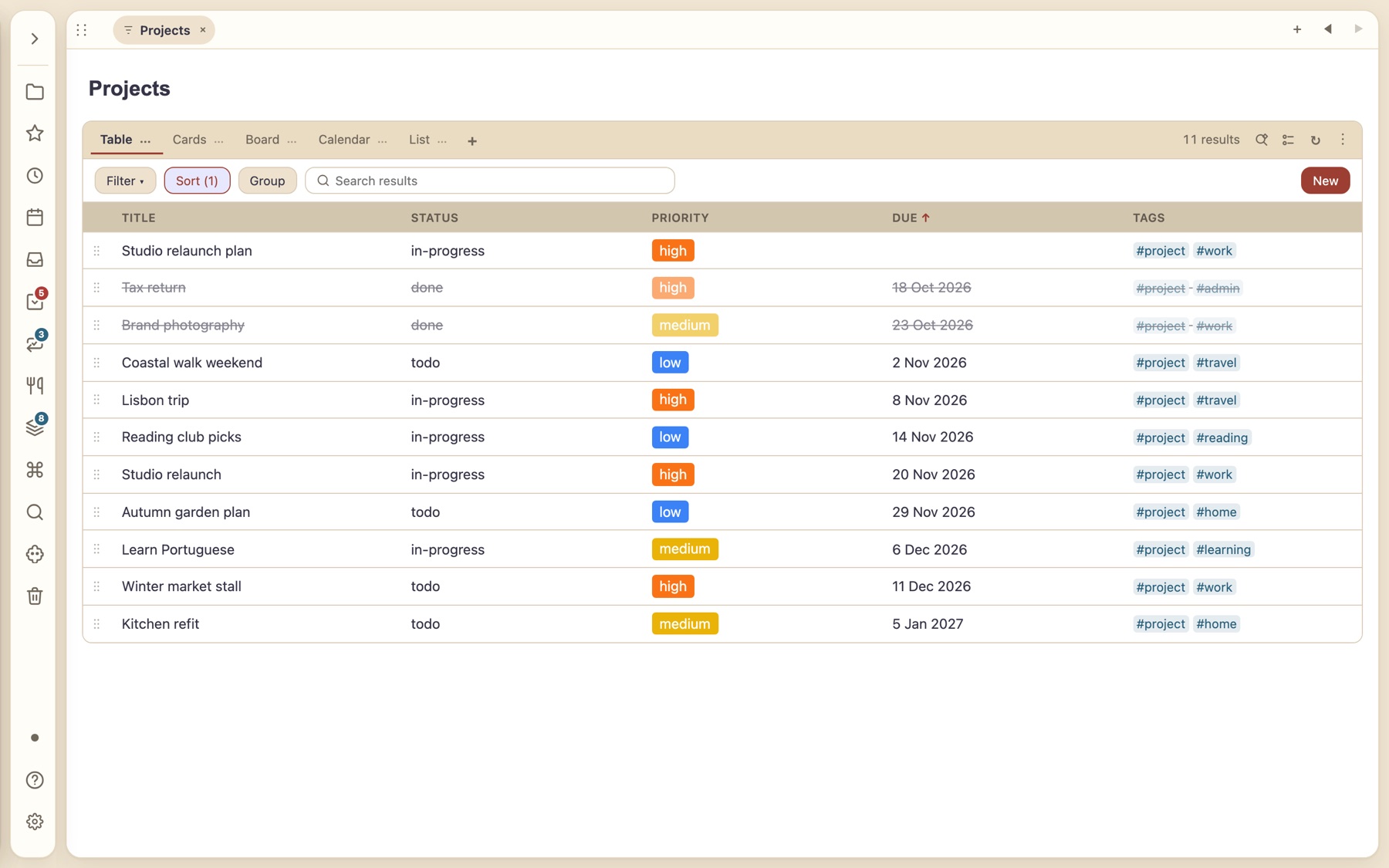The height and width of the screenshot is (868, 1389).
Task: Open the vertical three-dot more menu
Action: (1343, 140)
